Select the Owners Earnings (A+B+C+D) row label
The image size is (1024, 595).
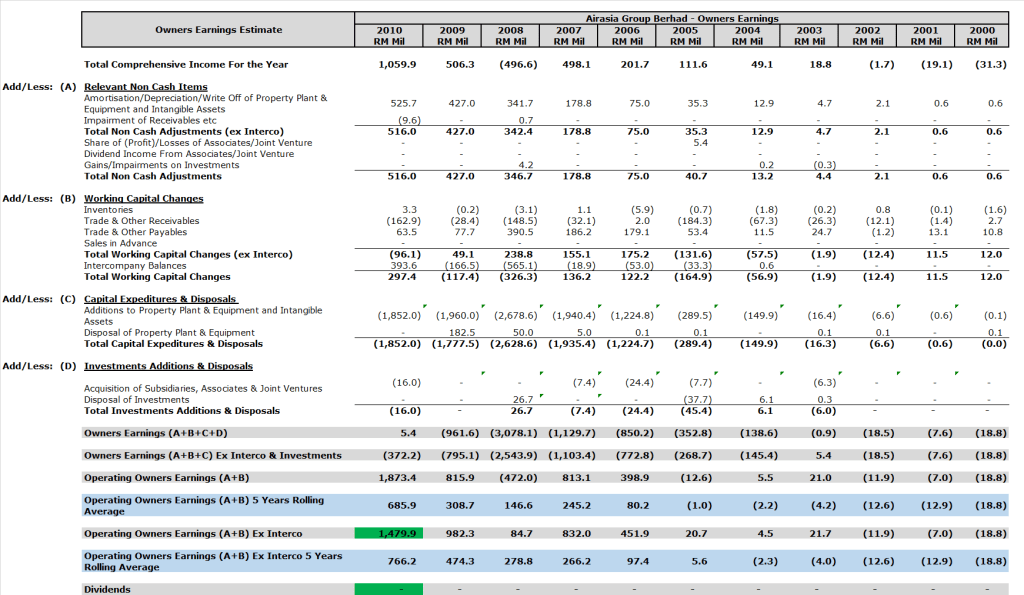(155, 433)
